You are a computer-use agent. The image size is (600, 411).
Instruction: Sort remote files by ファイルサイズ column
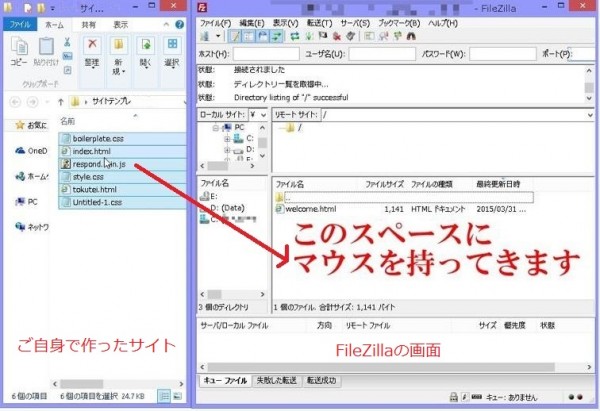point(384,184)
